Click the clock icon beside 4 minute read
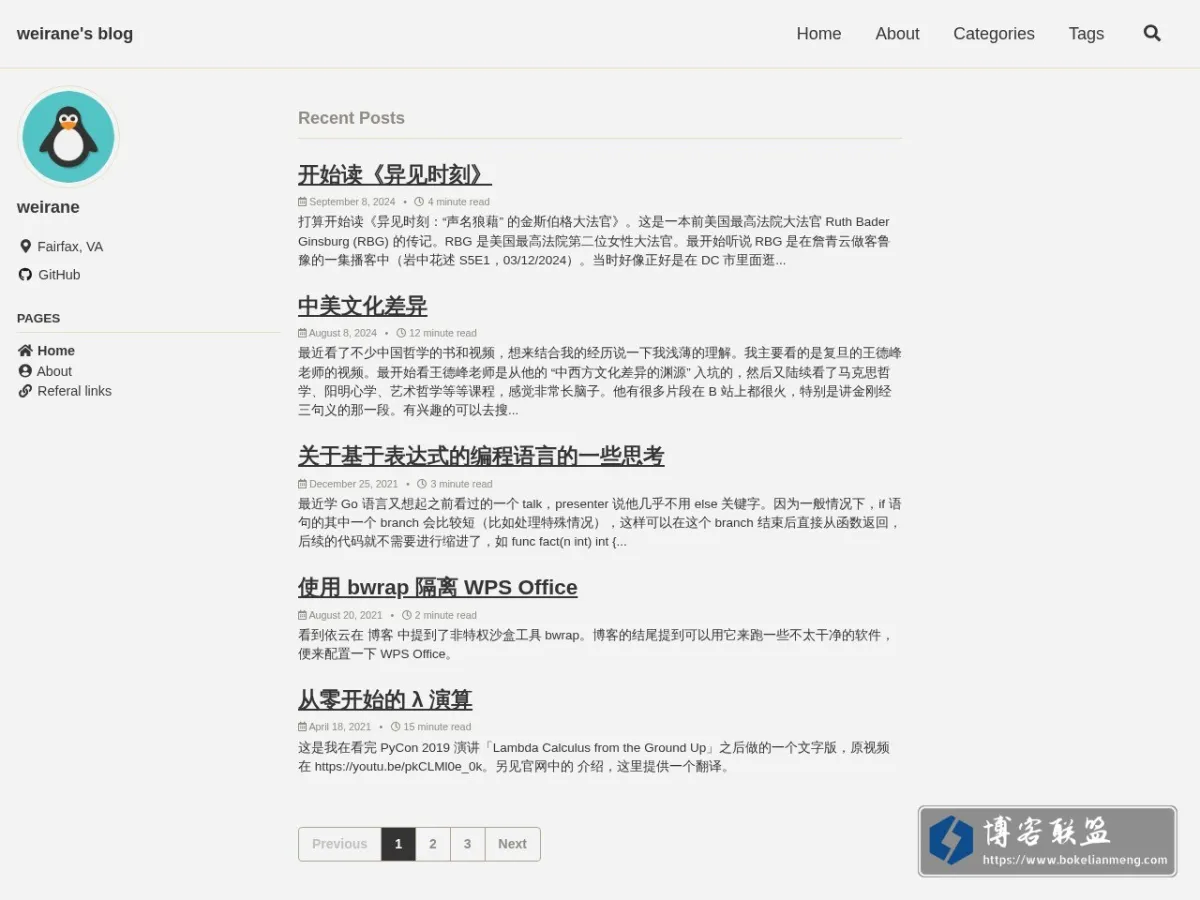 419,201
